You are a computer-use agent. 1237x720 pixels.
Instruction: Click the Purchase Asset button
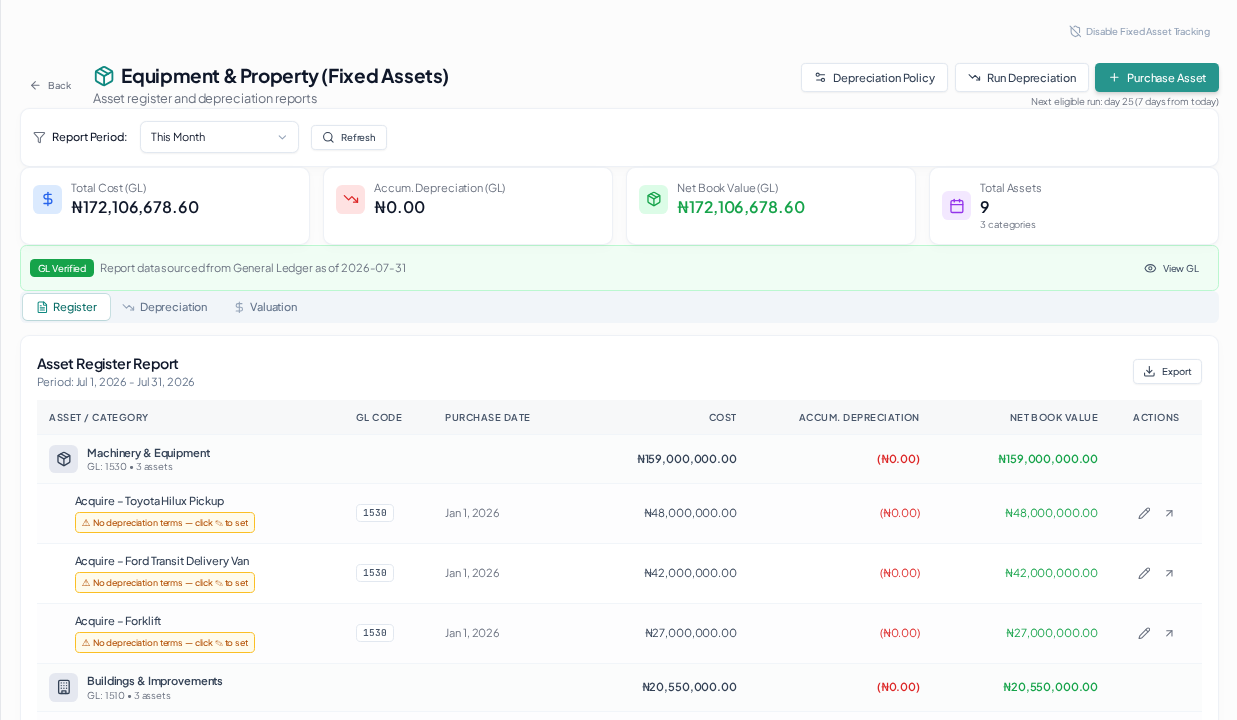click(x=1156, y=78)
